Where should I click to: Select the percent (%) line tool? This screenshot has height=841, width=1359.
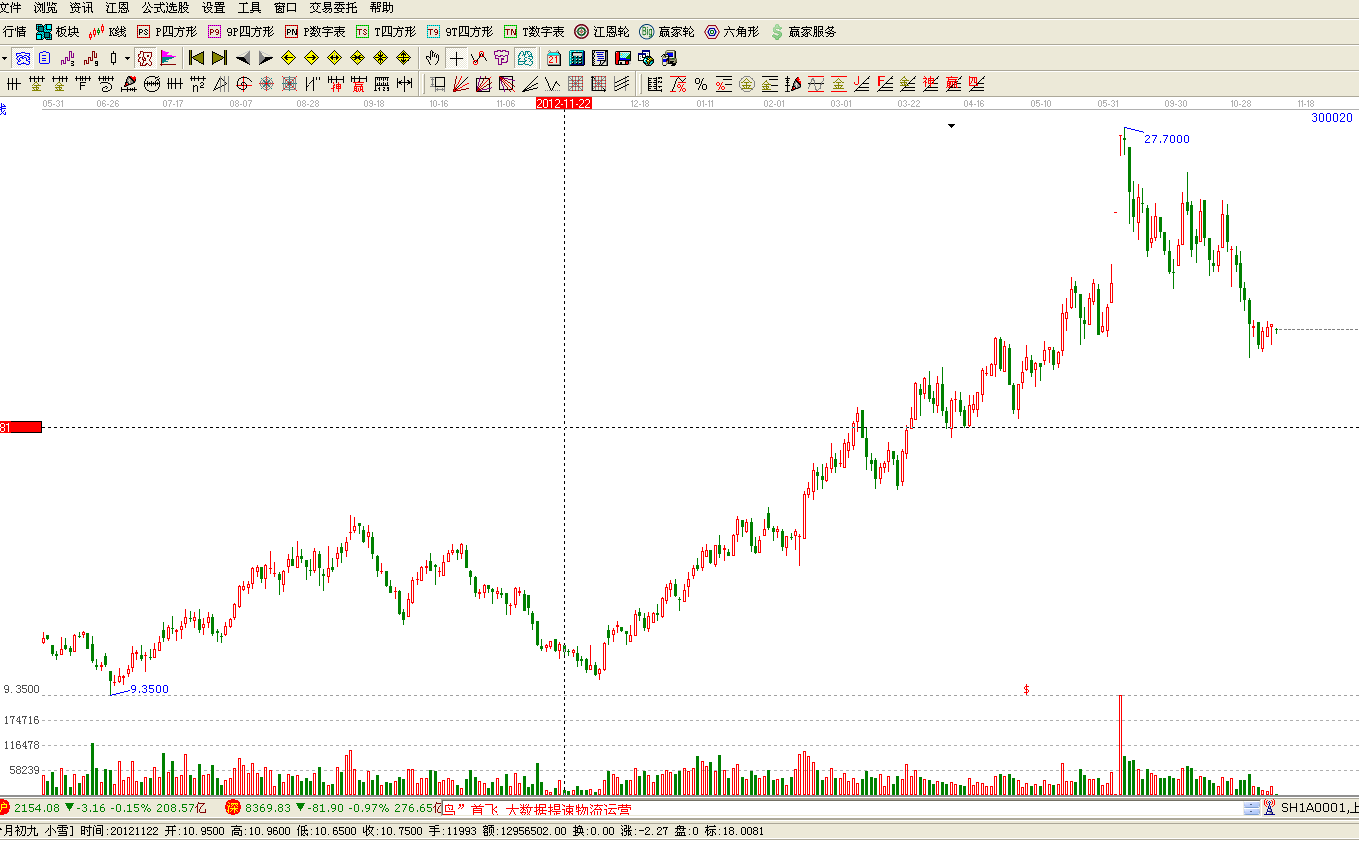tap(701, 84)
